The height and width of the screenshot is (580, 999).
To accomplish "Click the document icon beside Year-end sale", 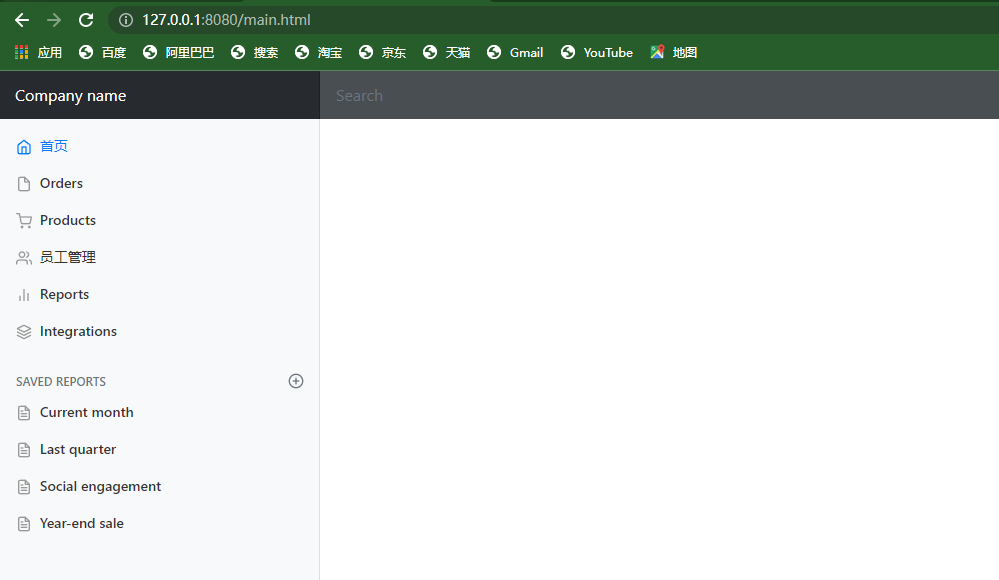I will coord(24,524).
